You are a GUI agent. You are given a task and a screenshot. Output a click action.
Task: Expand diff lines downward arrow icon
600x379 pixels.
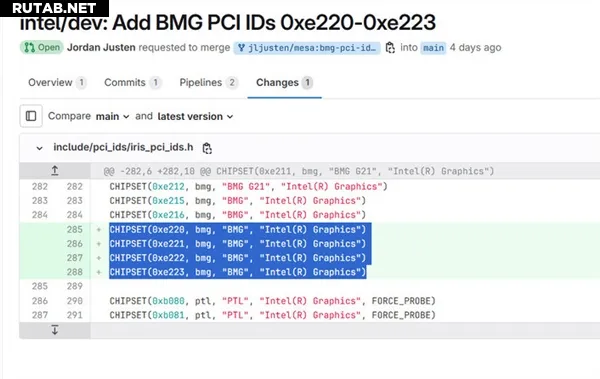(x=55, y=330)
